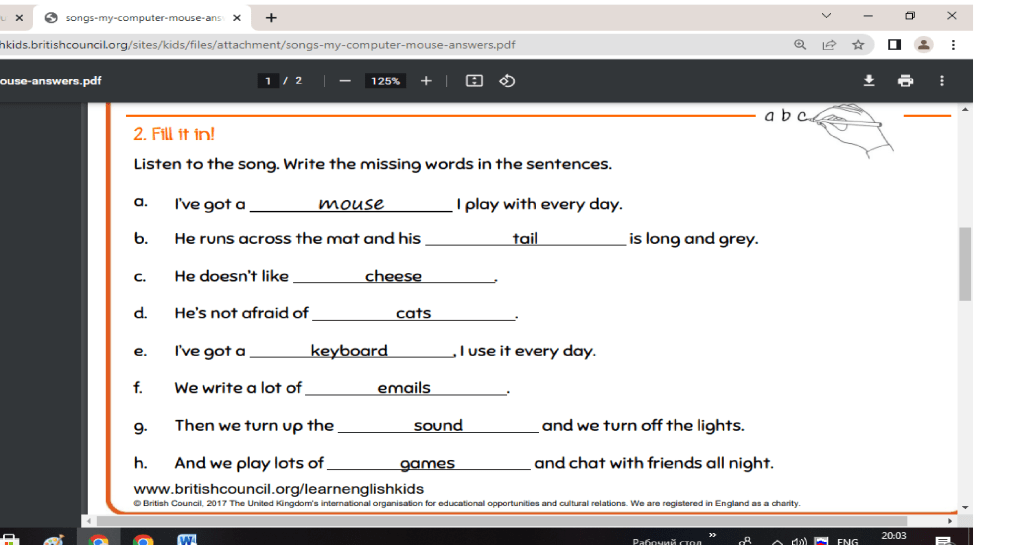
Task: Rotate the PDF counterclockwise
Action: coord(507,81)
